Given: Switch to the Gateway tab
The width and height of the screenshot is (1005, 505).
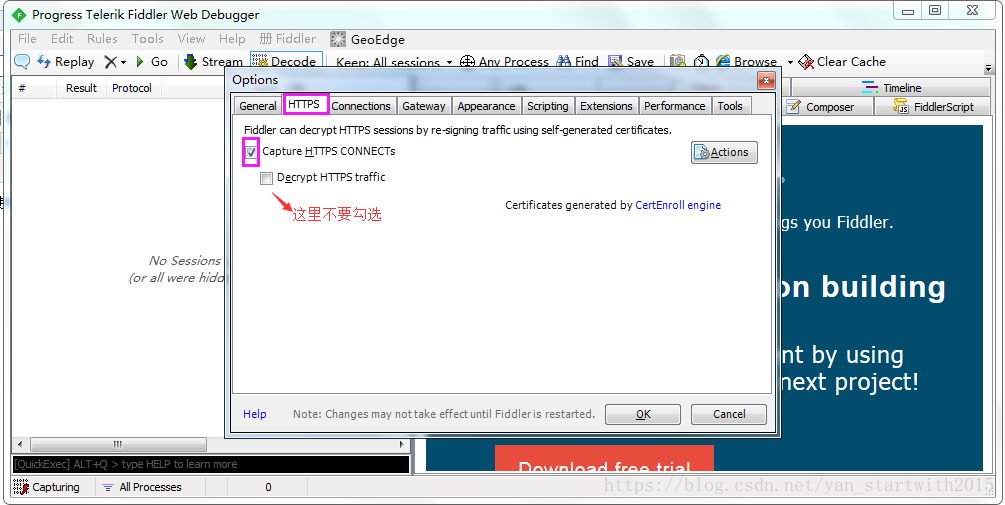Looking at the screenshot, I should [424, 106].
